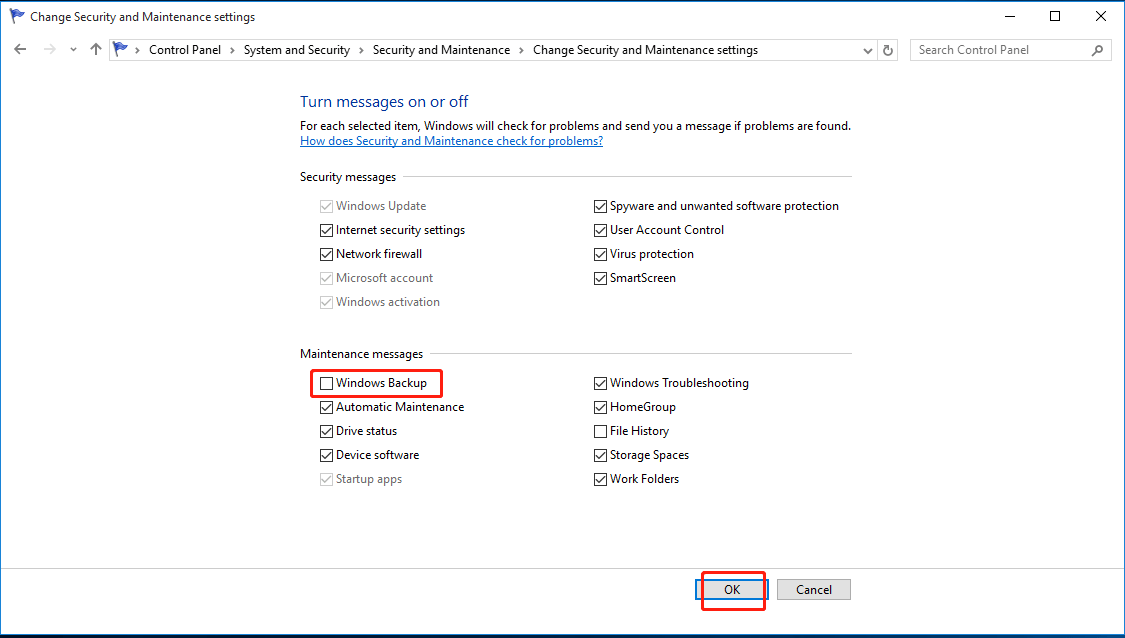Open the Security and Maintenance problems help link
This screenshot has height=638, width=1125.
451,140
